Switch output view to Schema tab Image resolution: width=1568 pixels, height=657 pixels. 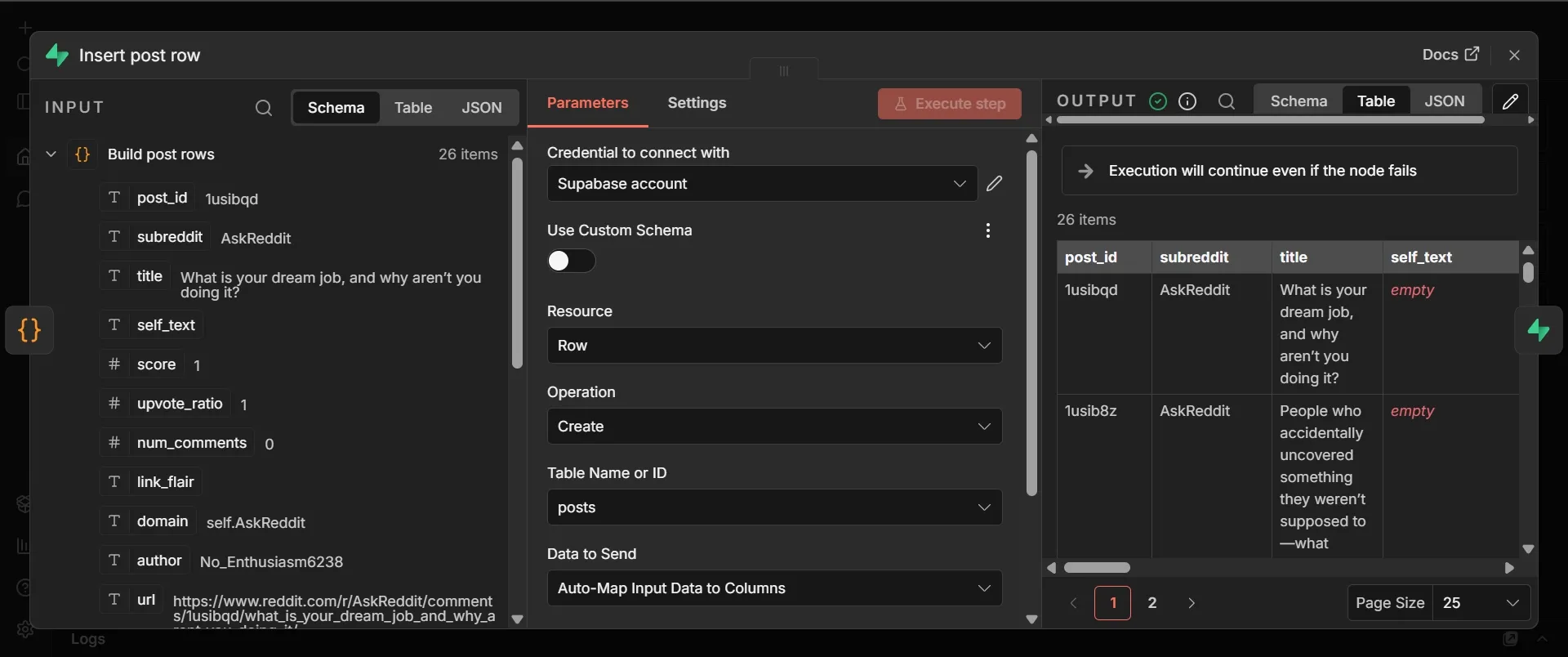1298,101
